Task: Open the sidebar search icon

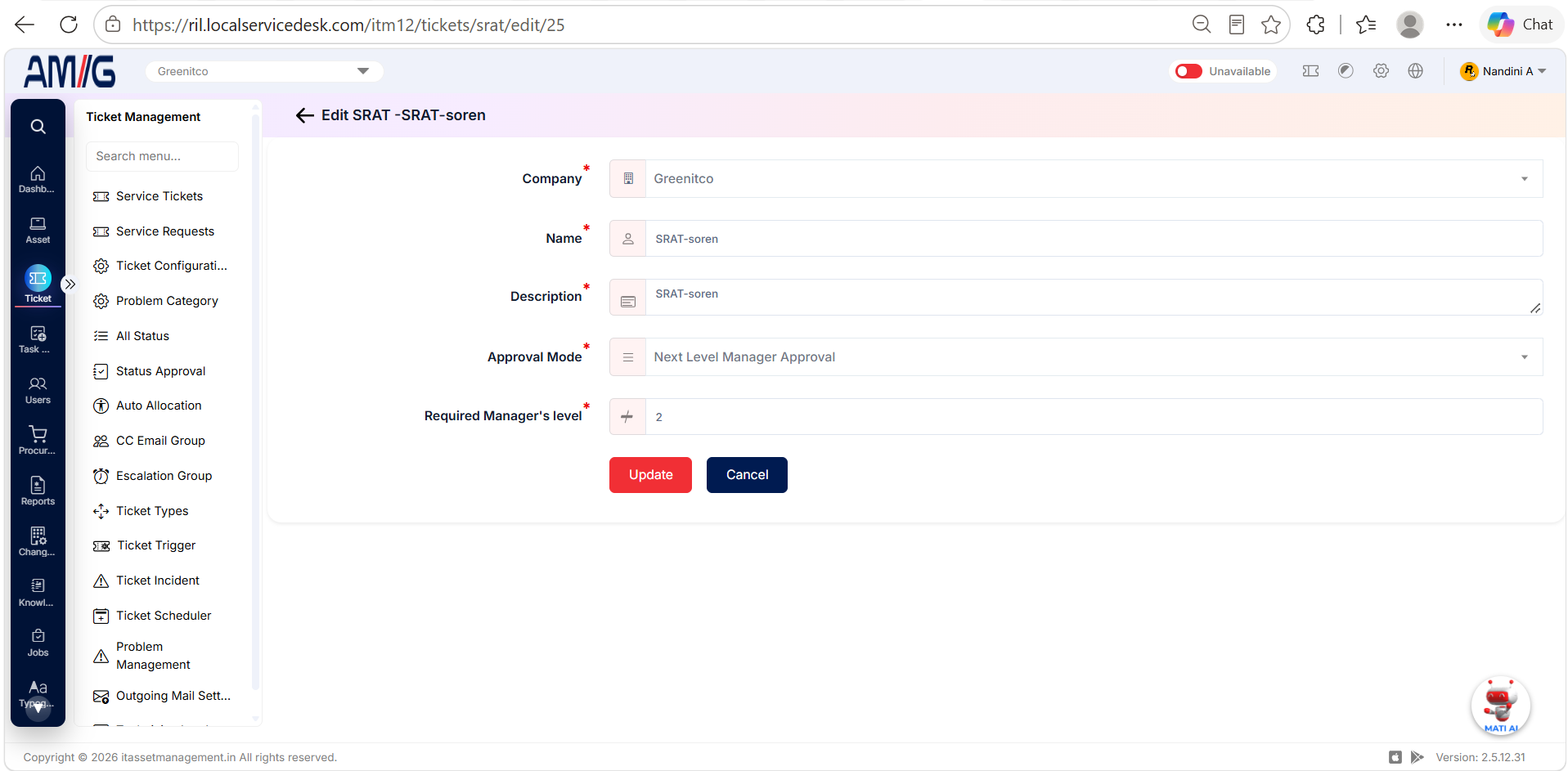Action: click(38, 127)
